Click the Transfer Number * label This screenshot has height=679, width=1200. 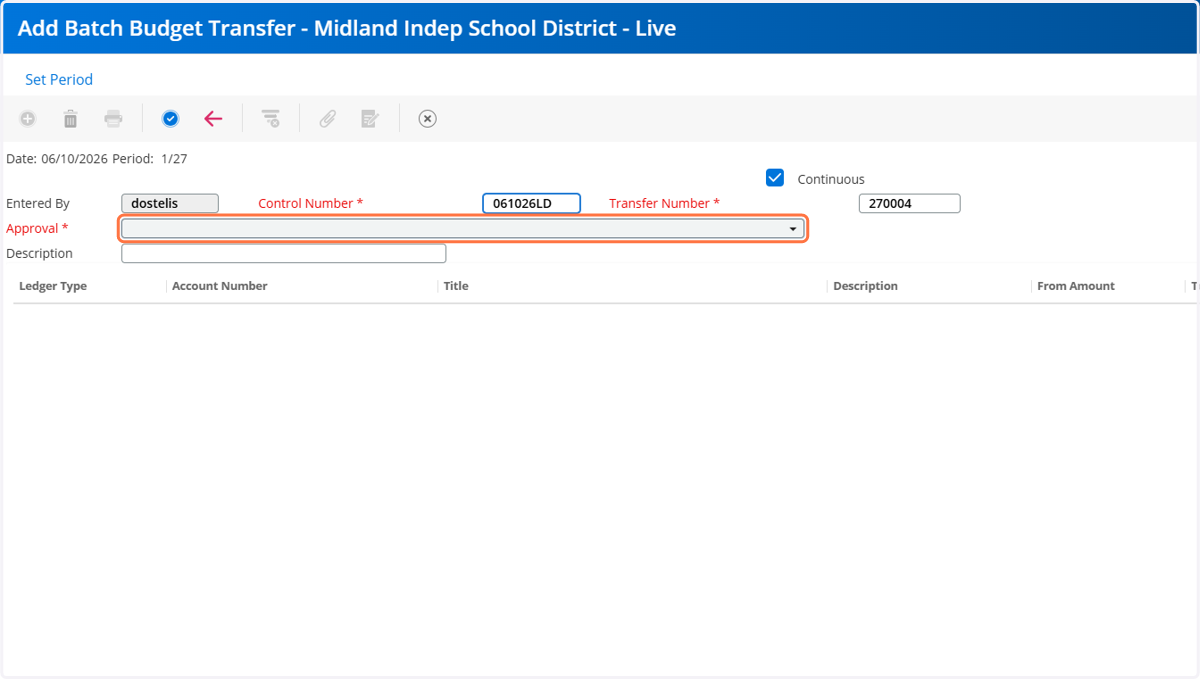pyautogui.click(x=664, y=204)
